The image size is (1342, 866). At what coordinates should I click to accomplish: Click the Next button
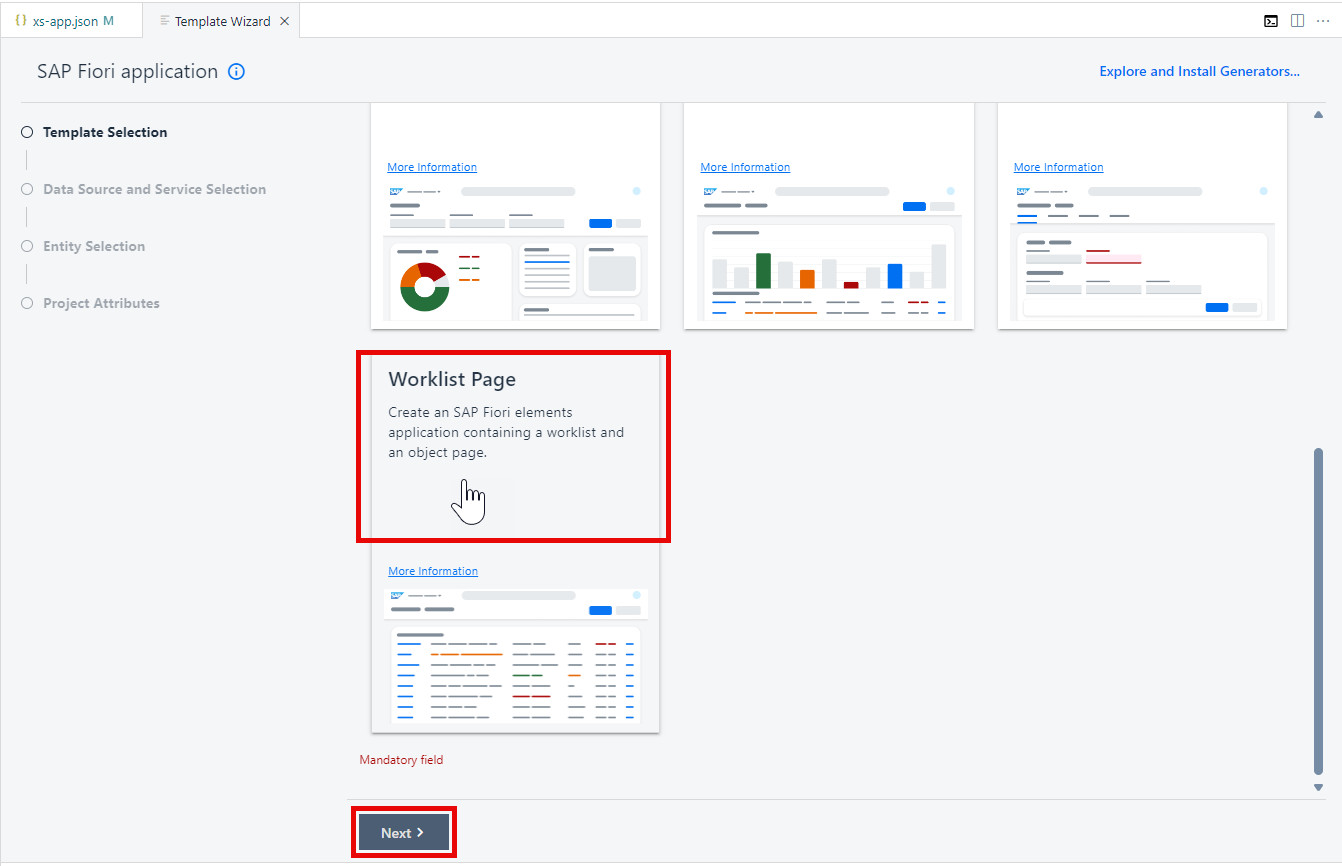pyautogui.click(x=403, y=833)
